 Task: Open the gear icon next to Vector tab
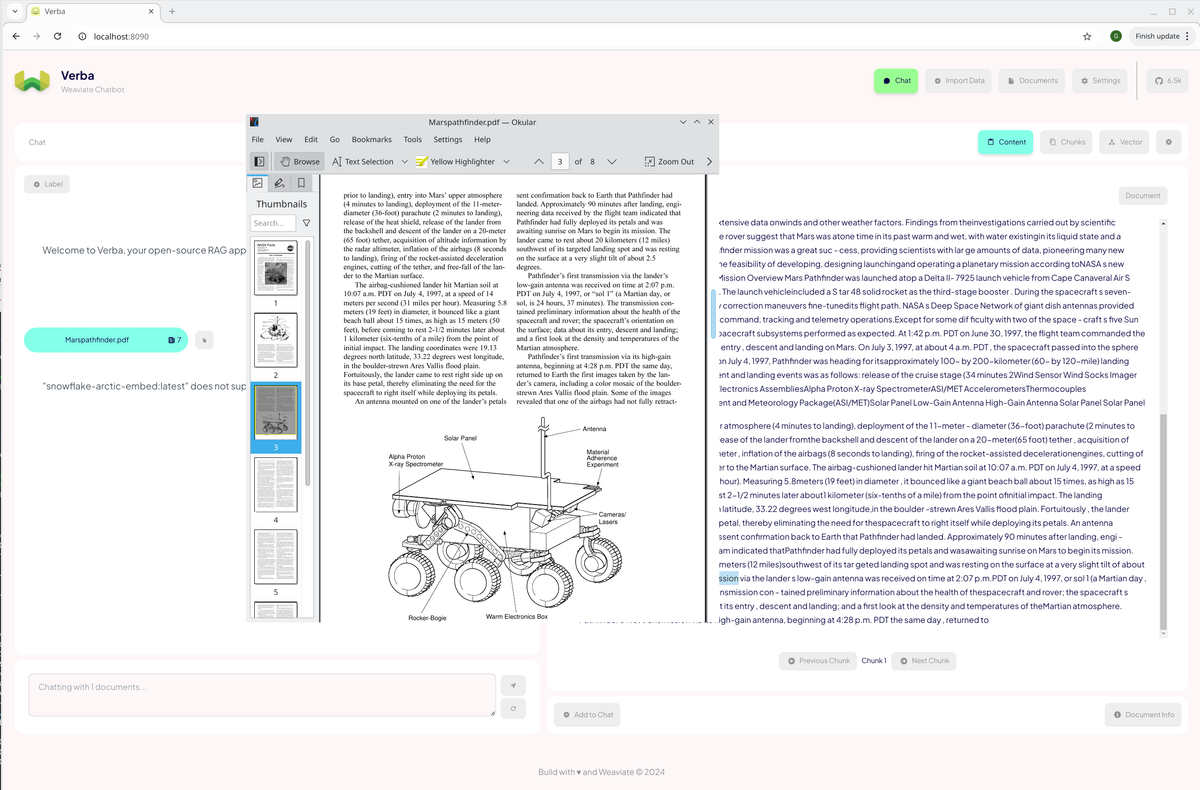(x=1168, y=142)
